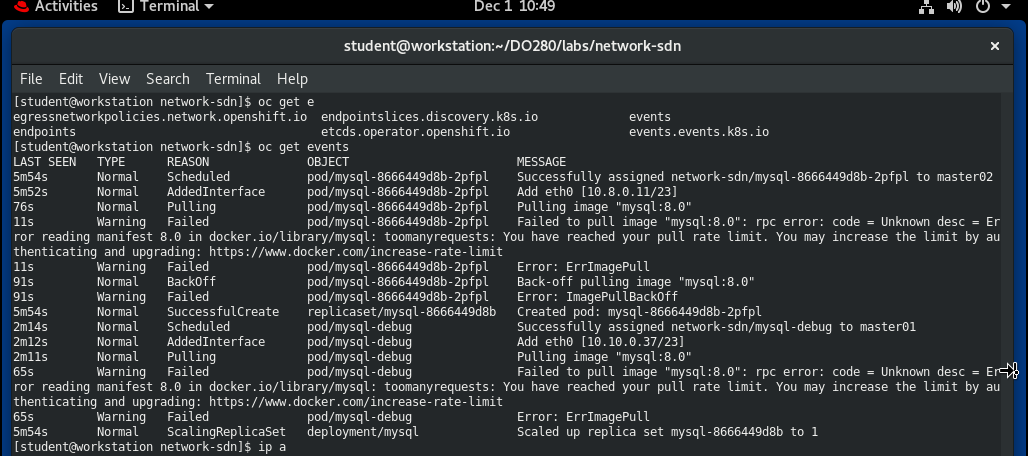Close the terminal window with X
1028x456 pixels.
(x=995, y=46)
